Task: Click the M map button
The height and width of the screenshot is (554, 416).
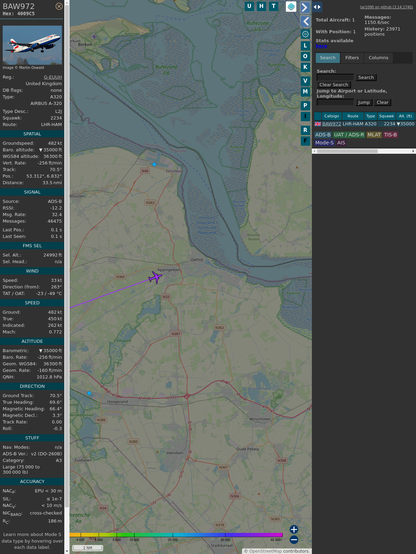Action: 305,92
